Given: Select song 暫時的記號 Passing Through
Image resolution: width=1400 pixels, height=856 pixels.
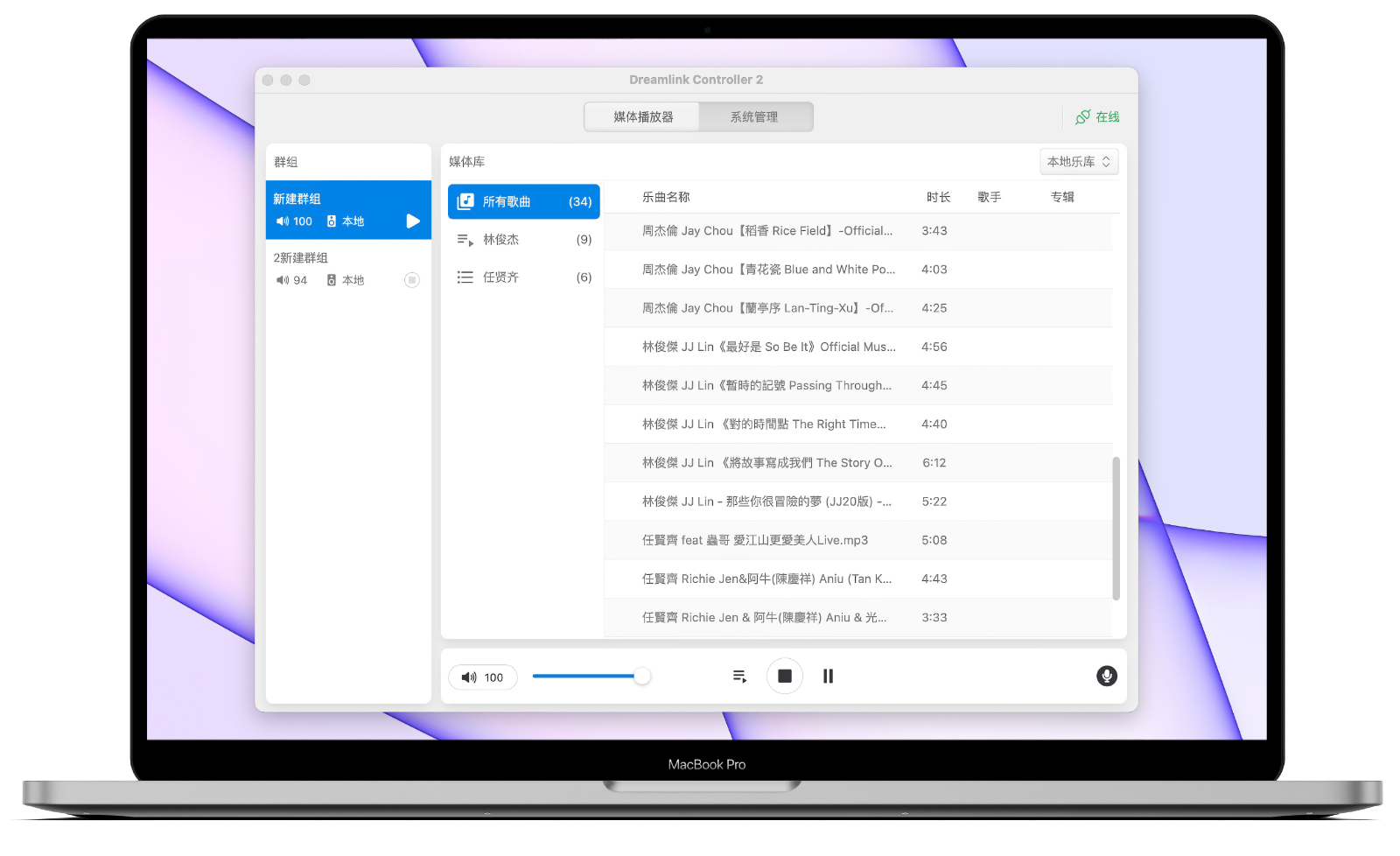Looking at the screenshot, I should [857, 385].
